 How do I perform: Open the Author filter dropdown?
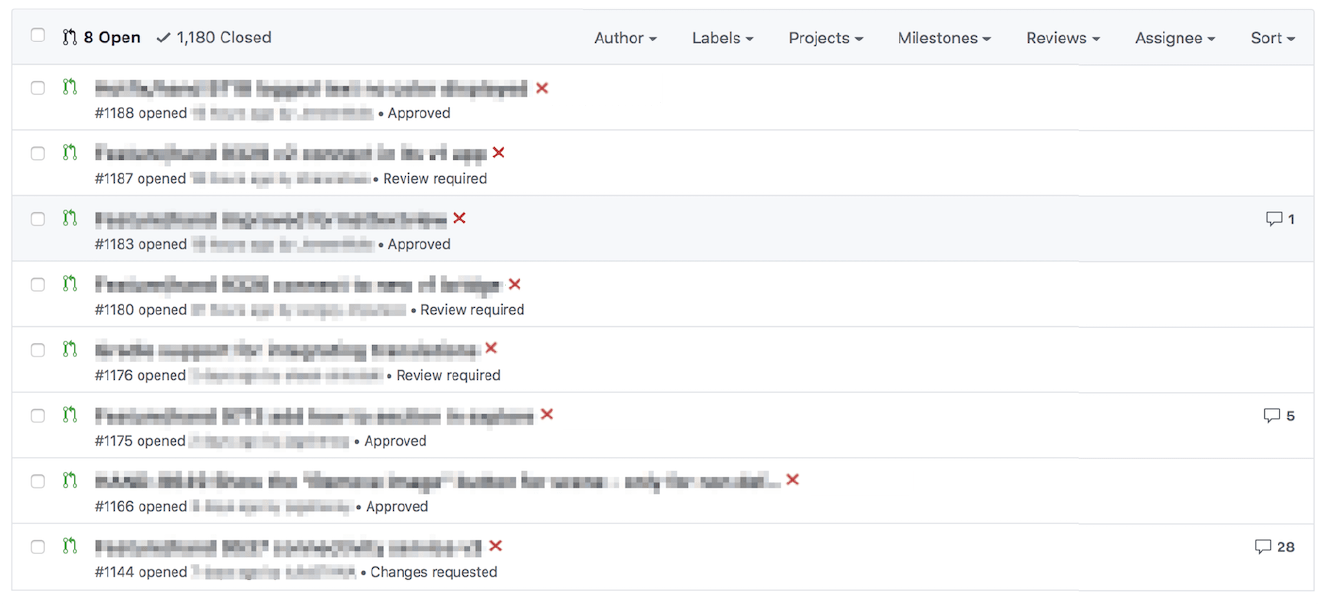coord(625,38)
